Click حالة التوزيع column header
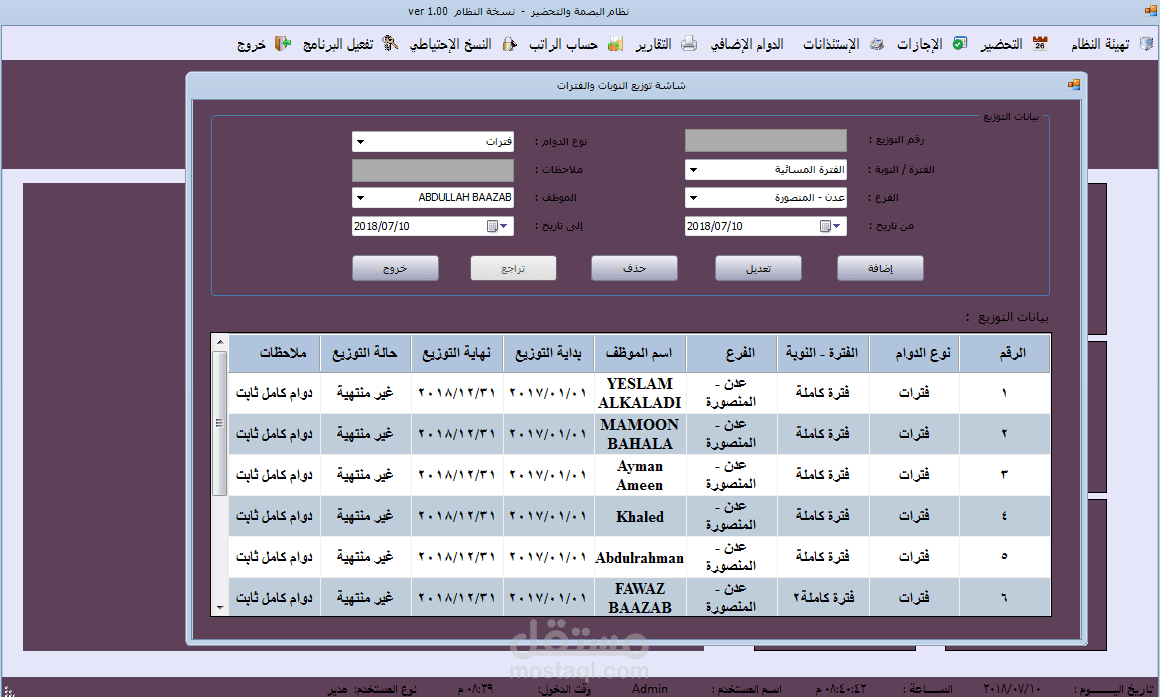1160x697 pixels. click(x=365, y=353)
